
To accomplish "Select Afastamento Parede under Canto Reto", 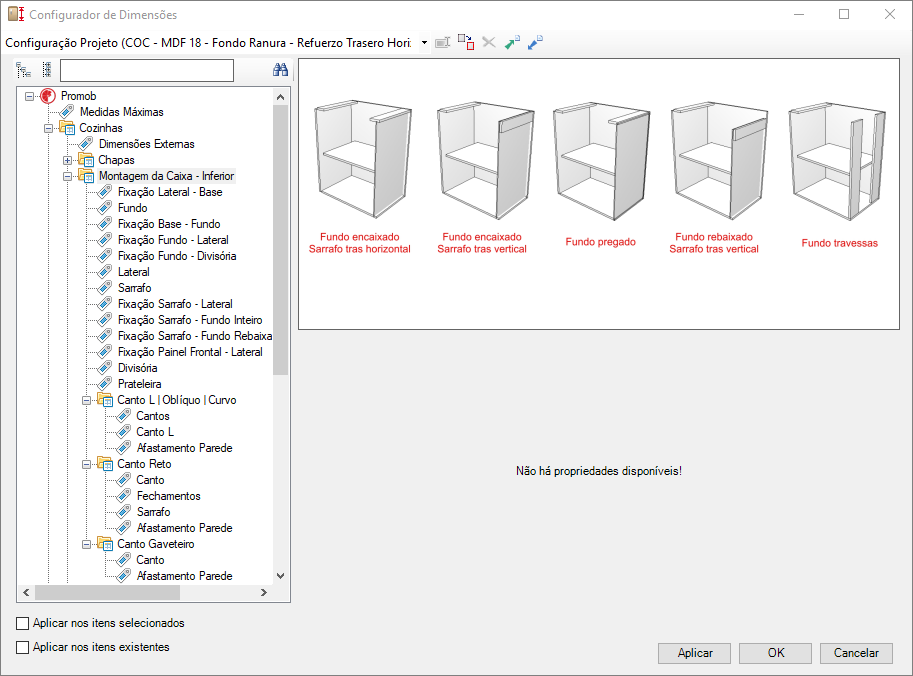I will pos(184,528).
